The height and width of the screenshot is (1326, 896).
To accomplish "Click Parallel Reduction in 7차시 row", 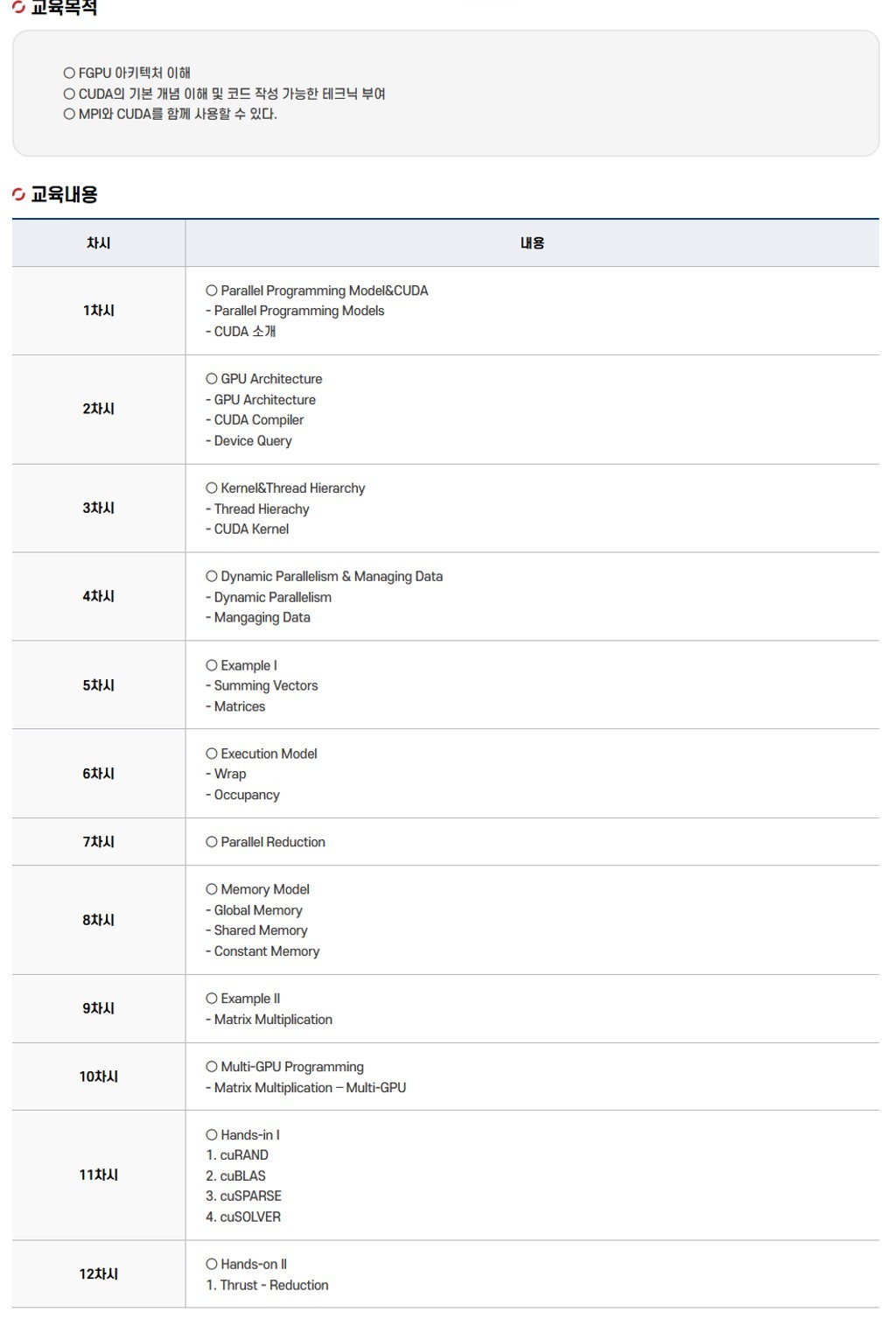I will [x=272, y=842].
